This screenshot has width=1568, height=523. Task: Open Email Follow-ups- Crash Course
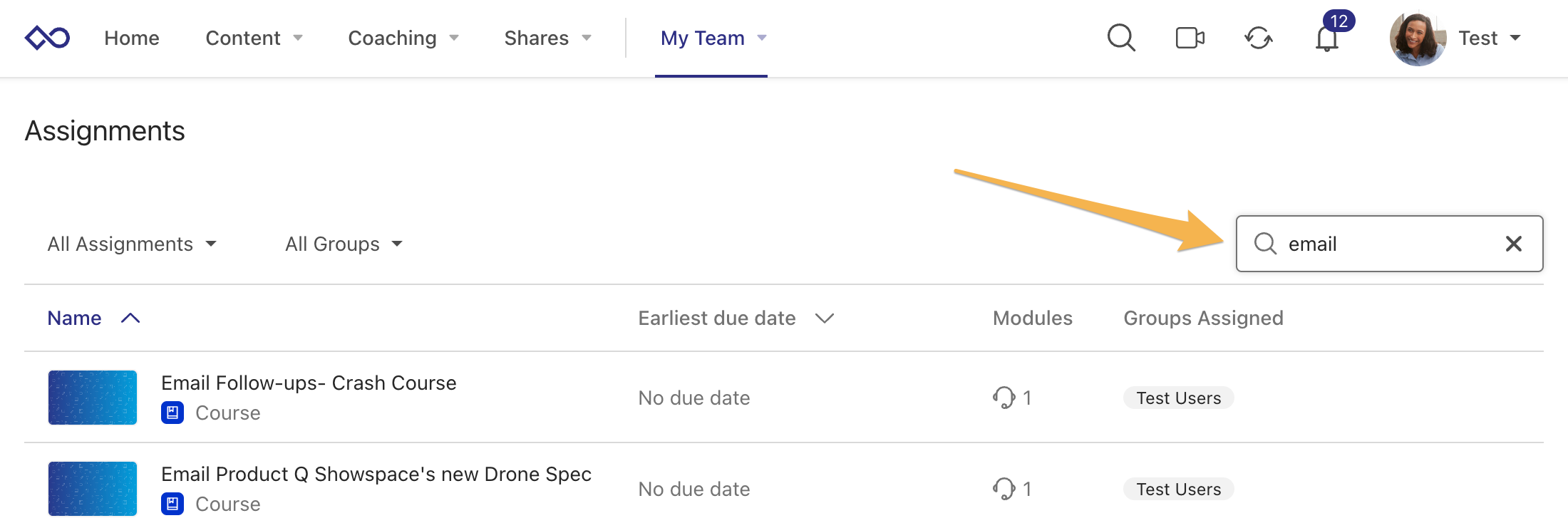point(308,383)
